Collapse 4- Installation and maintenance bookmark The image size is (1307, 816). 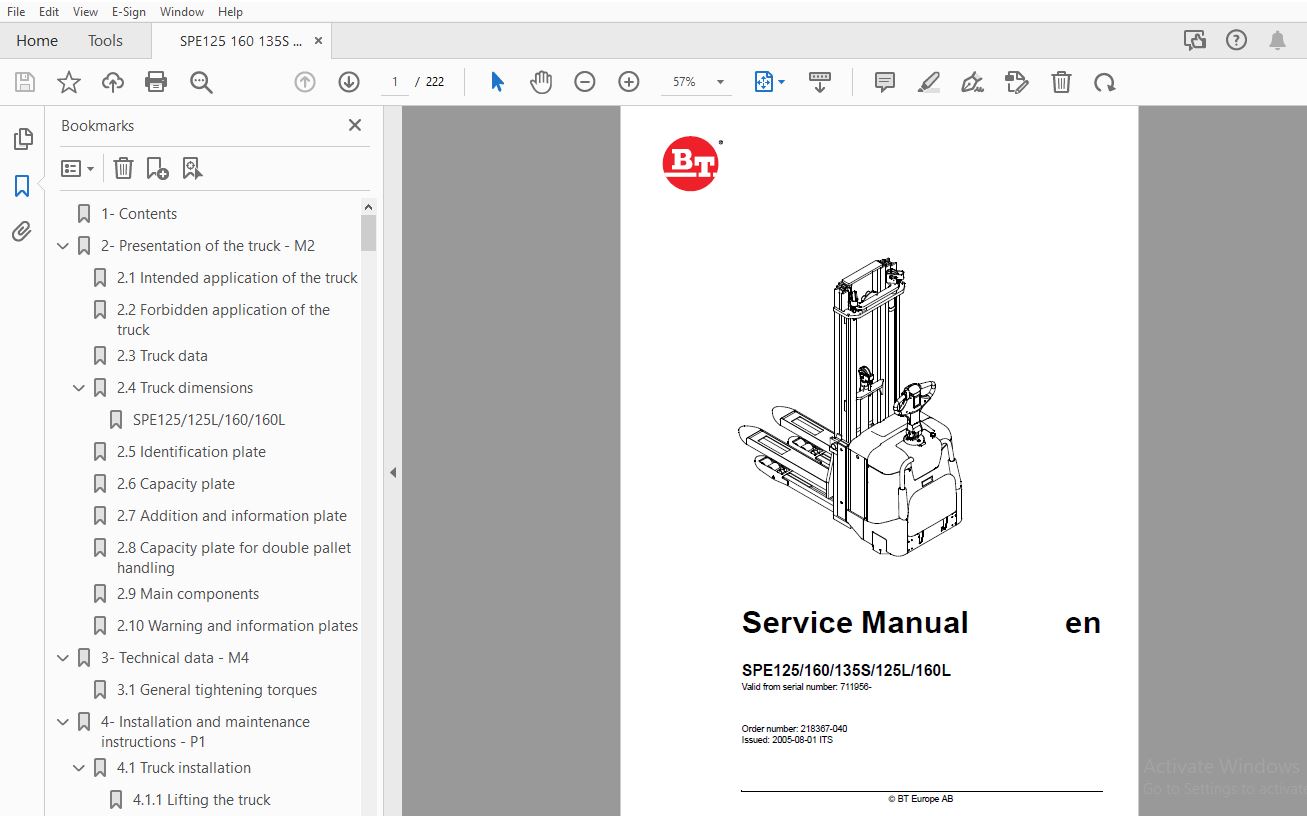pos(63,722)
